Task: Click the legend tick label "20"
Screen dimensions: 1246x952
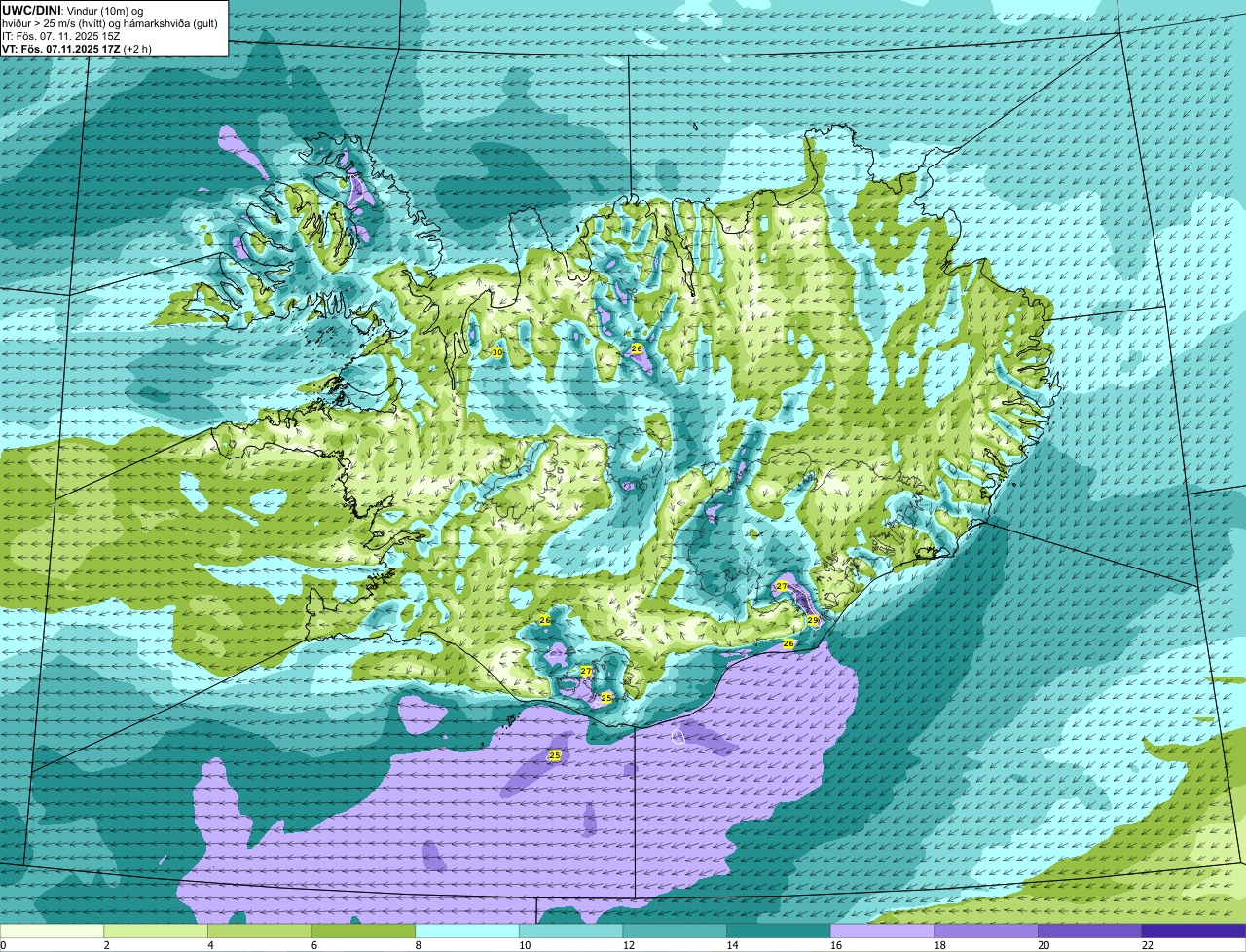Action: tap(1044, 945)
